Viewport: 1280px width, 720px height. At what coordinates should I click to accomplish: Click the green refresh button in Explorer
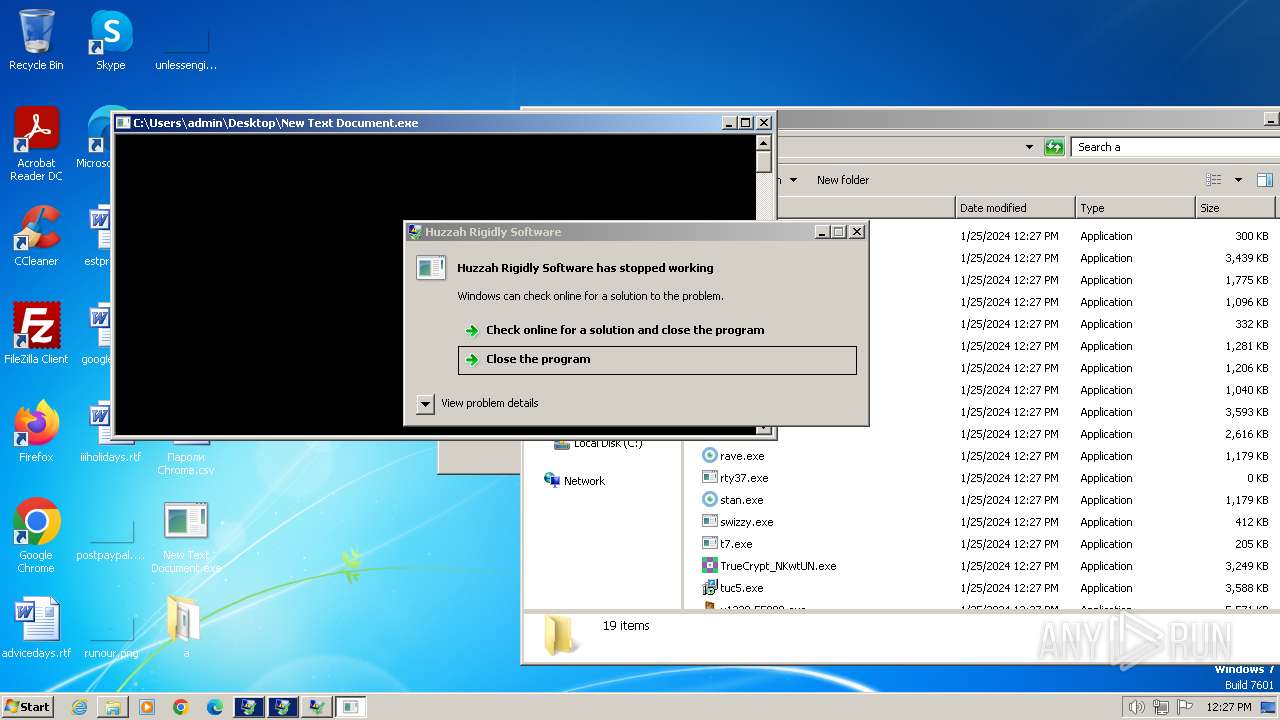(1054, 147)
